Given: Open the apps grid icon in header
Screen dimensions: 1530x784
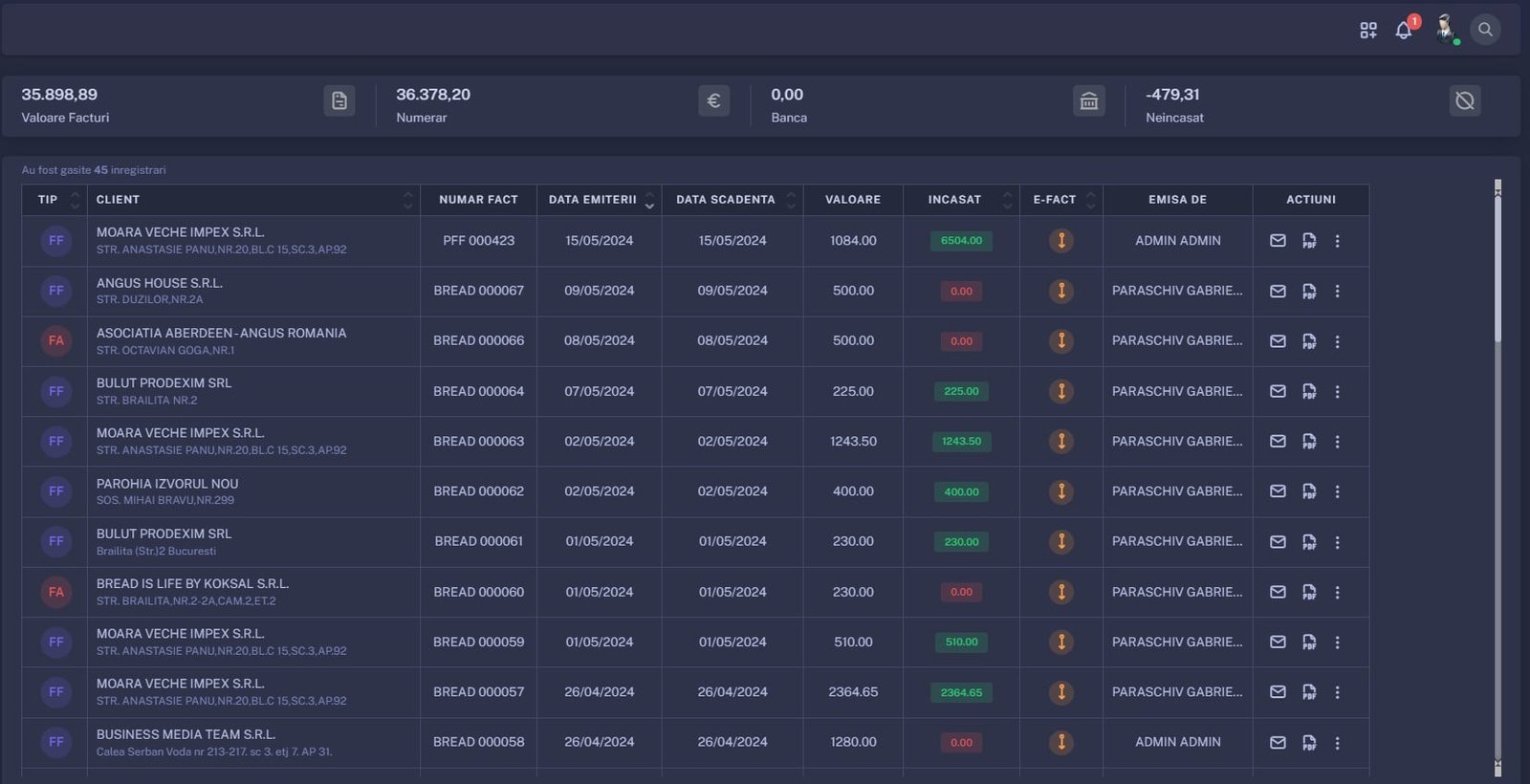Looking at the screenshot, I should pos(1368,31).
